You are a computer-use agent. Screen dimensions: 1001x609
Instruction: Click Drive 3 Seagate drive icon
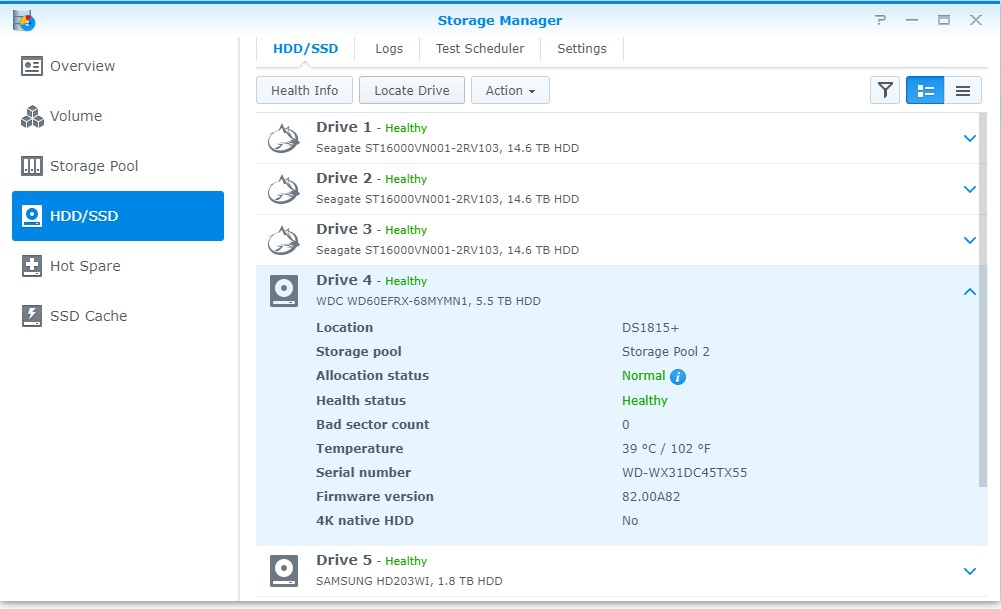click(283, 241)
